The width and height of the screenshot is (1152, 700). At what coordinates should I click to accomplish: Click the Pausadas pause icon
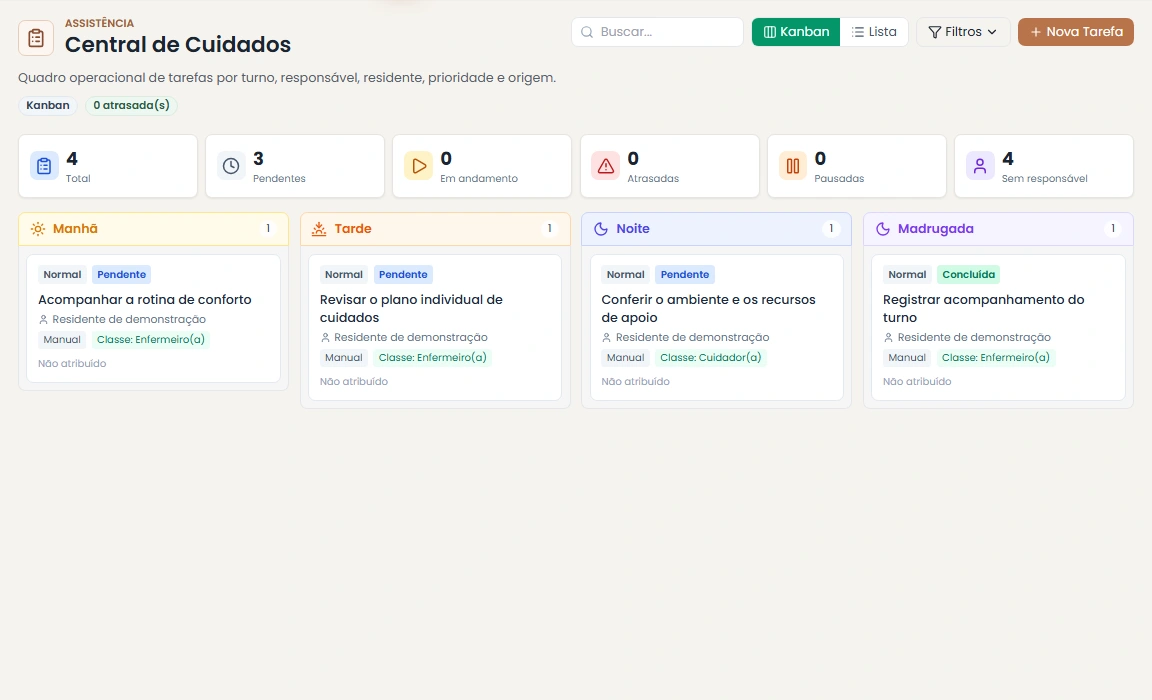(793, 166)
